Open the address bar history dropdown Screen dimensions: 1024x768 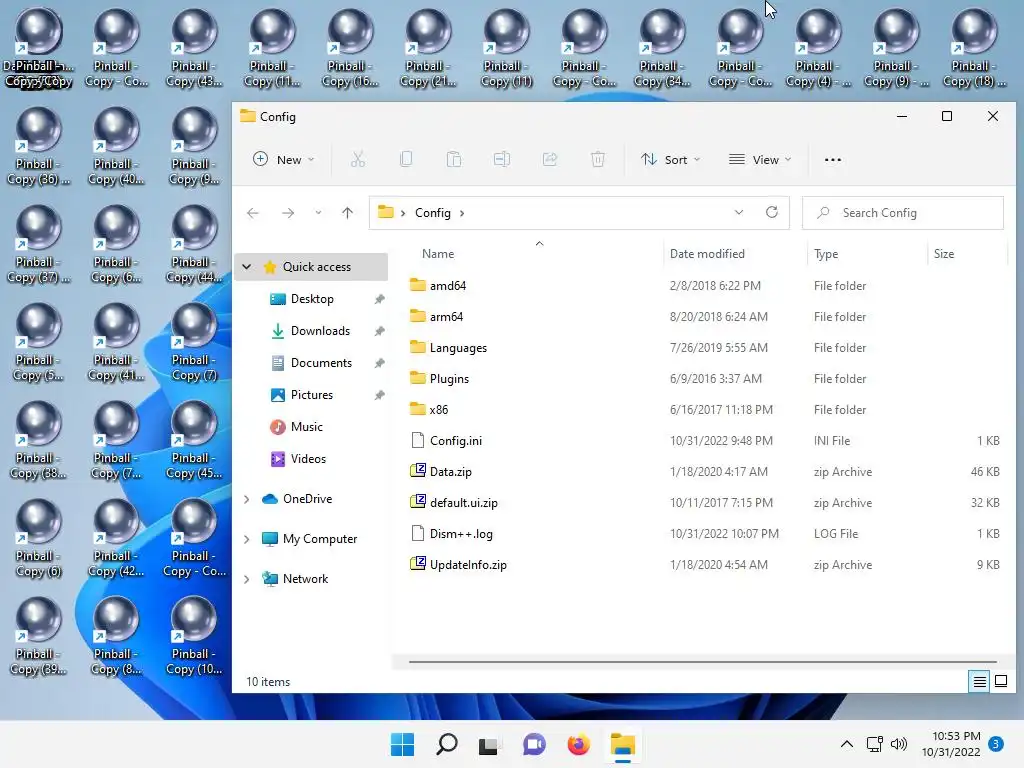point(739,212)
